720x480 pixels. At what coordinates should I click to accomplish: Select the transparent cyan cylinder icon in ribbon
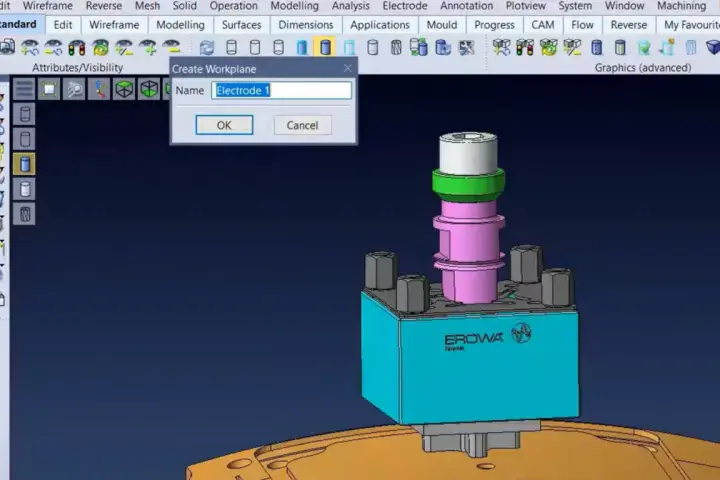[x=349, y=47]
